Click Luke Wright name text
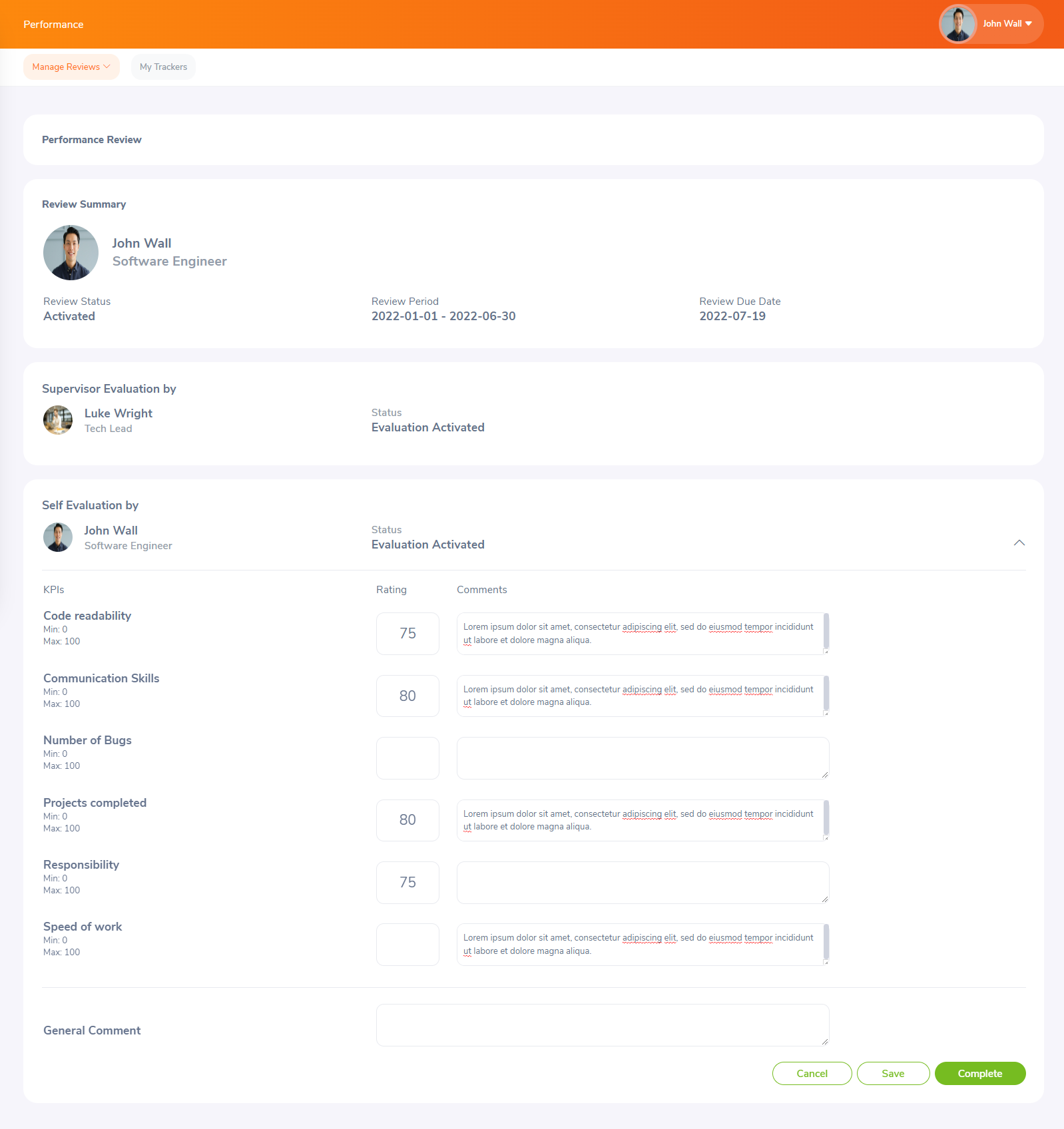Viewport: 1064px width, 1129px height. [x=119, y=413]
